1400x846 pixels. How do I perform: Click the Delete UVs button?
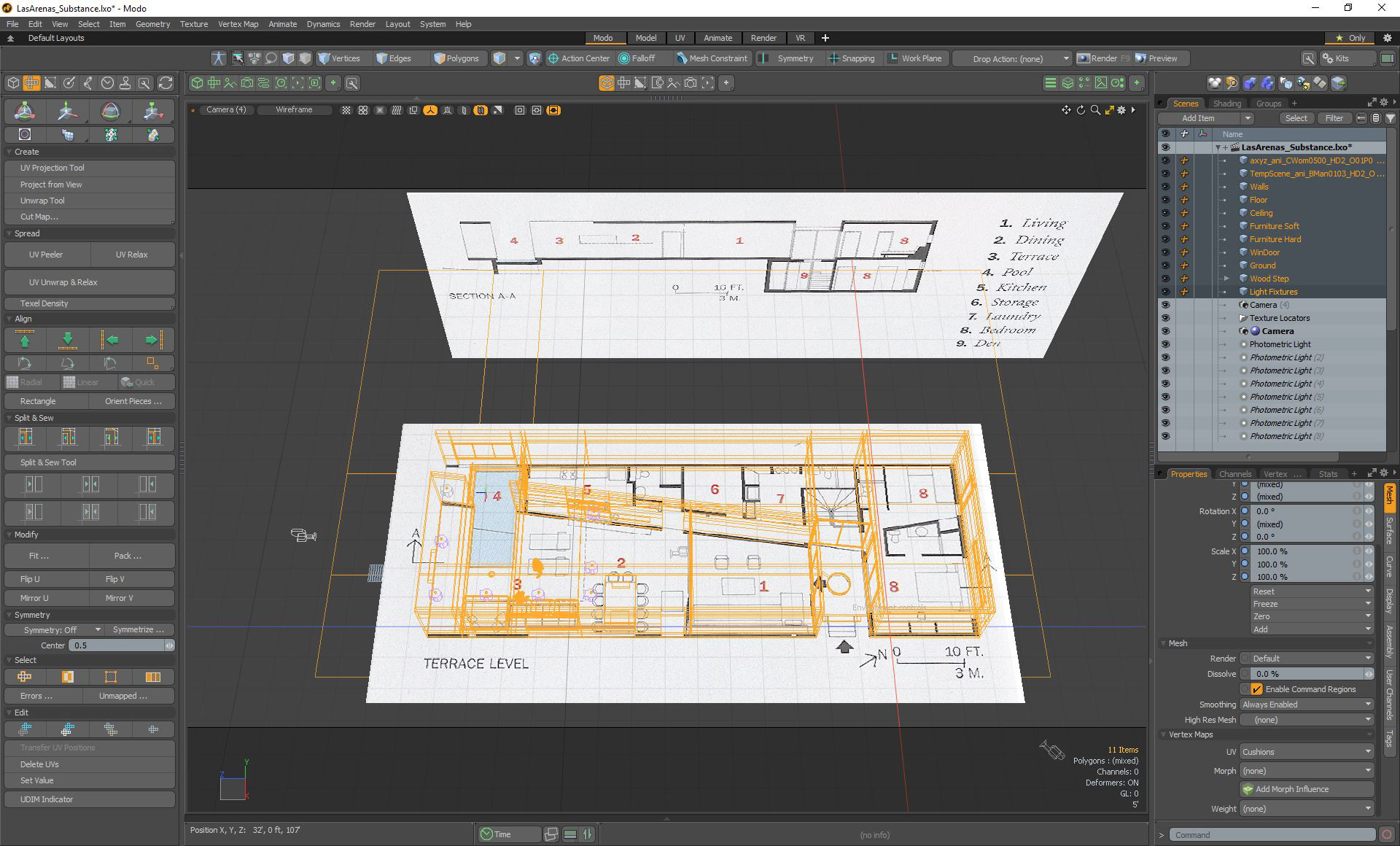click(x=40, y=764)
